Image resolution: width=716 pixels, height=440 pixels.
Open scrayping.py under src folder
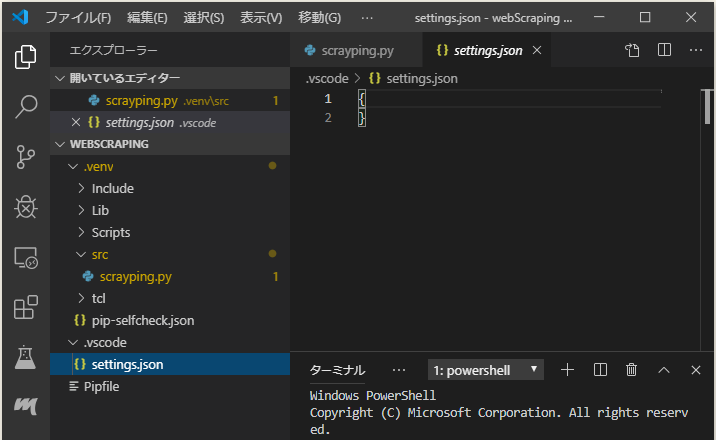click(x=170, y=276)
